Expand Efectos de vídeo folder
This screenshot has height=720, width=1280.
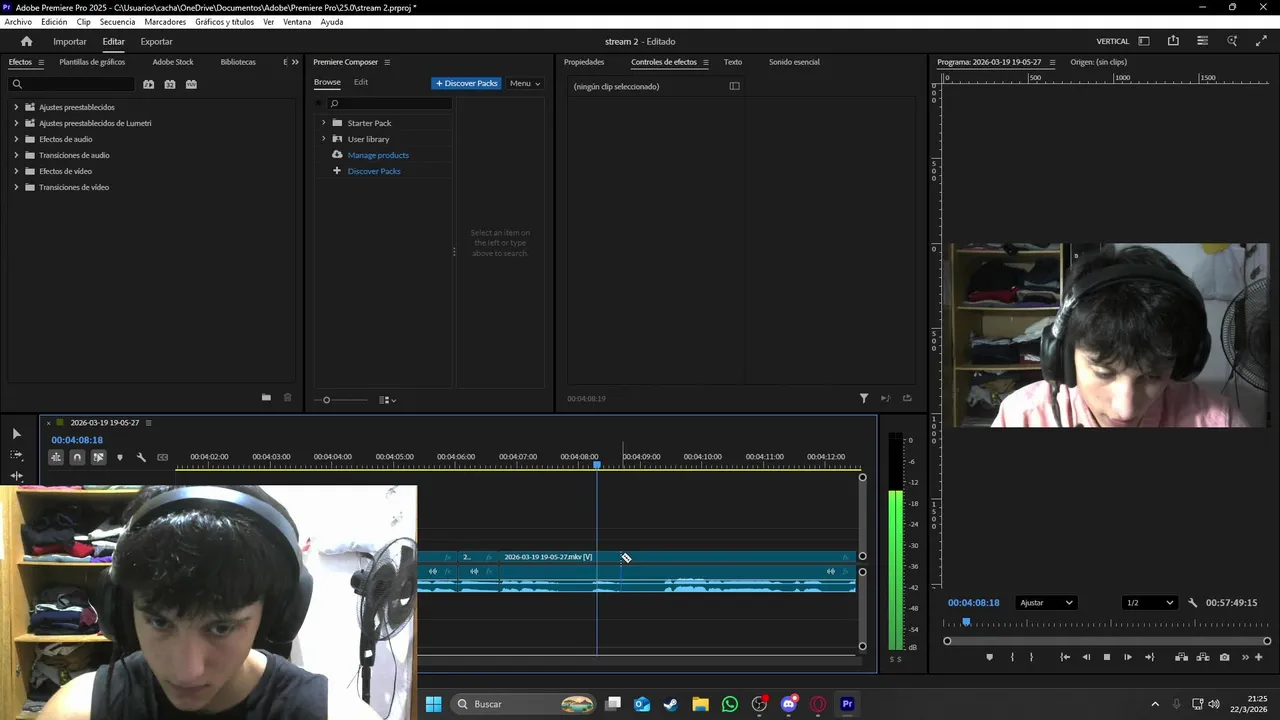(16, 171)
